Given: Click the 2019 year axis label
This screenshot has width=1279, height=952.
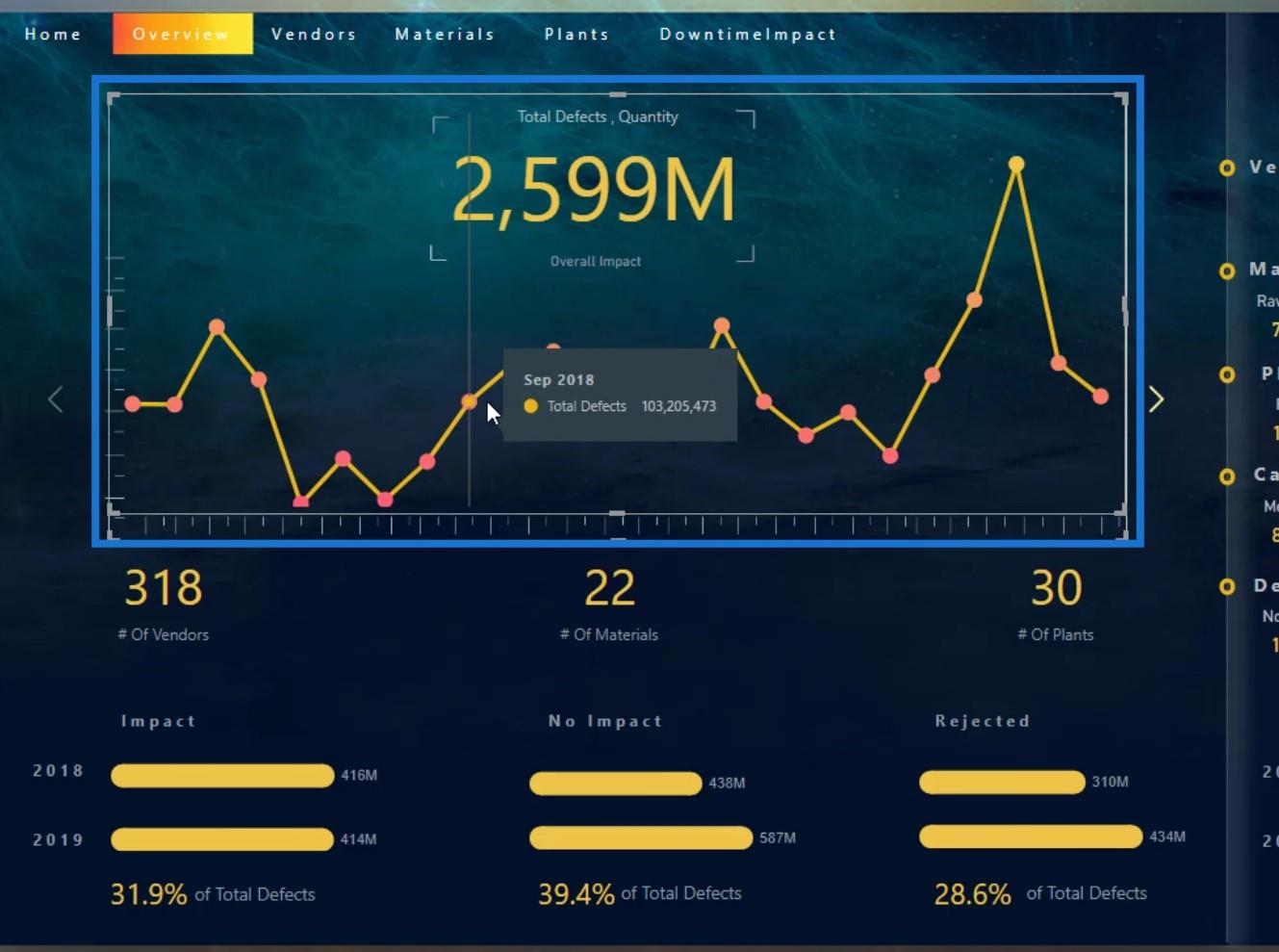Looking at the screenshot, I should click(x=59, y=839).
